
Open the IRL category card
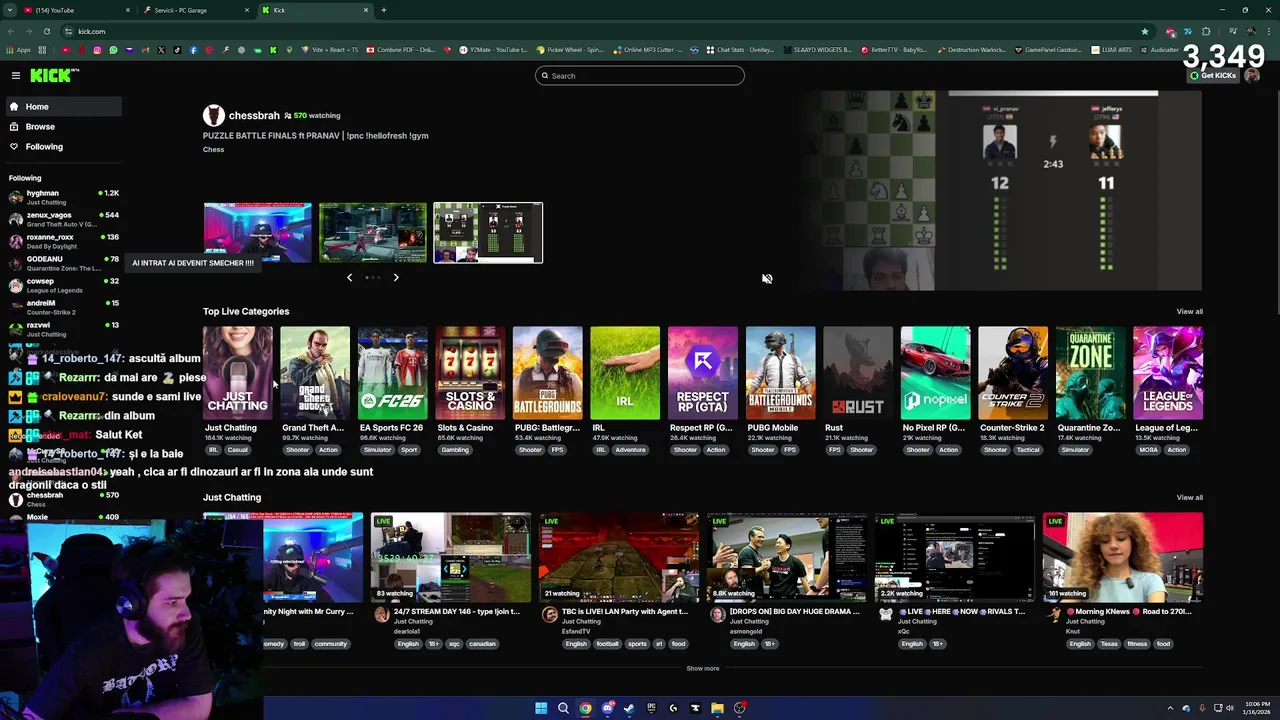(625, 373)
